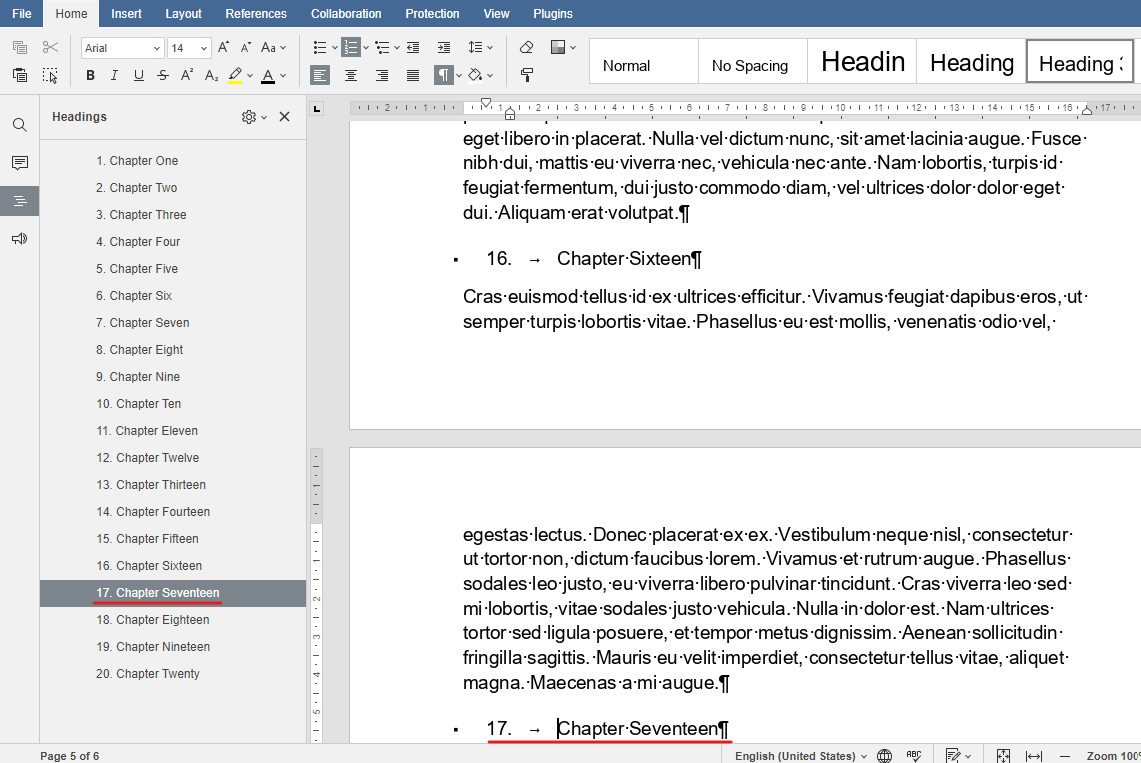
Task: Toggle italic formatting
Action: tap(113, 75)
